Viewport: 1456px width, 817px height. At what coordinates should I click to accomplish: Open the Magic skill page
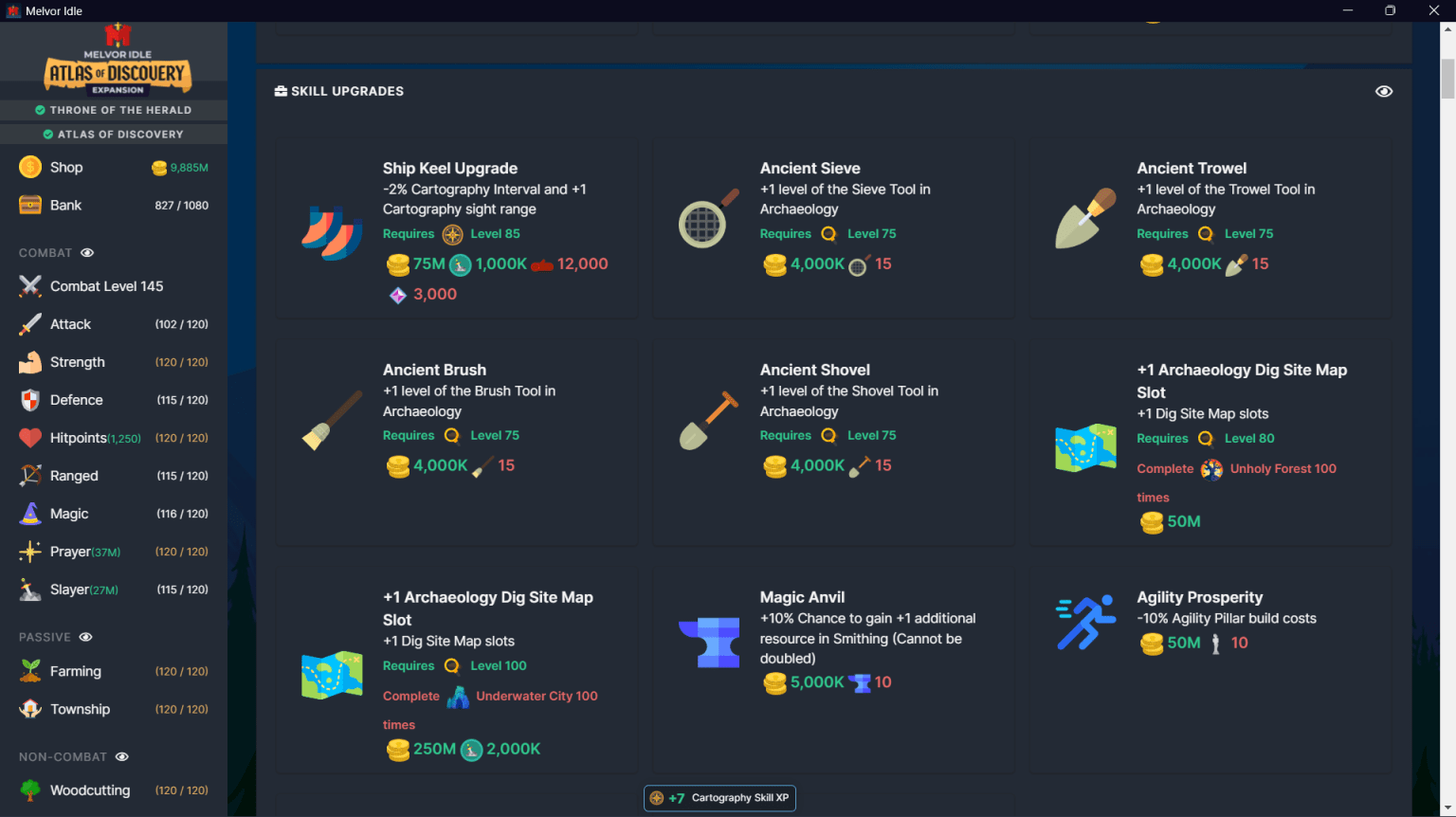68,513
